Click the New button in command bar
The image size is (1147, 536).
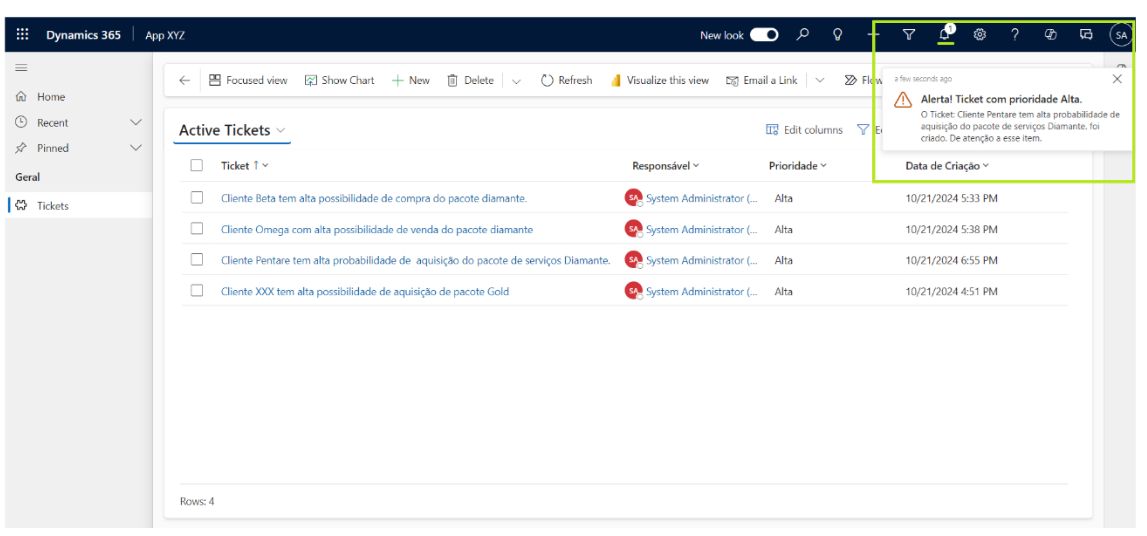410,81
